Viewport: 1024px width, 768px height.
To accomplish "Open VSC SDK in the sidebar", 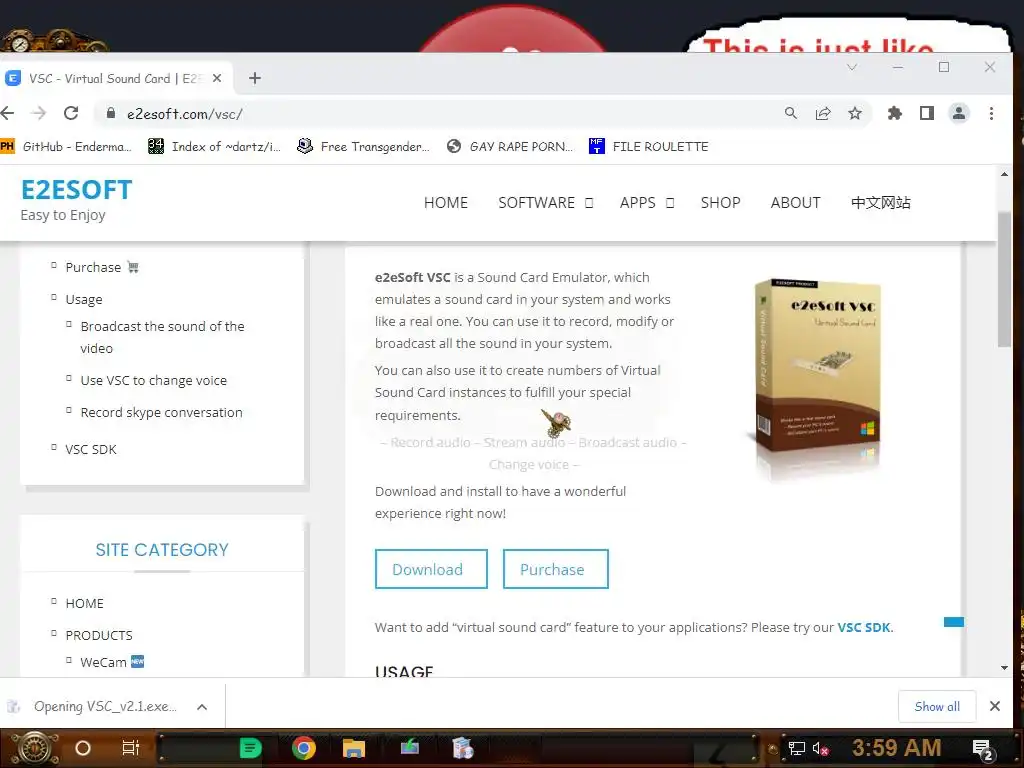I will (91, 449).
